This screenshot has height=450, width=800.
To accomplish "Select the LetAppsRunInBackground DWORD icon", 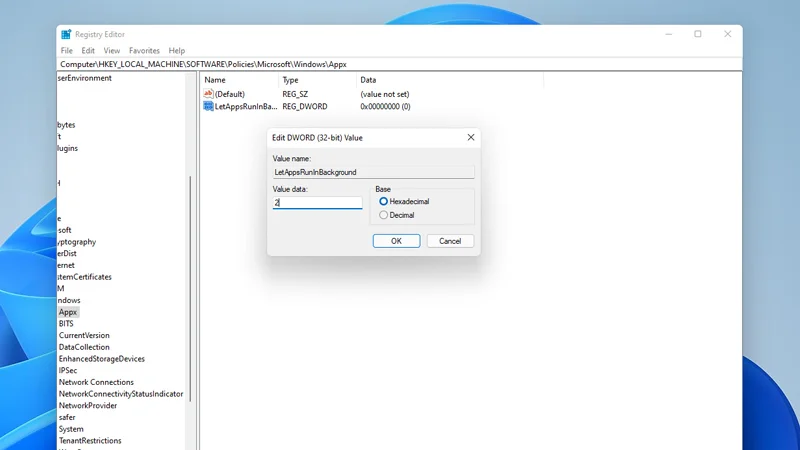I will point(208,106).
